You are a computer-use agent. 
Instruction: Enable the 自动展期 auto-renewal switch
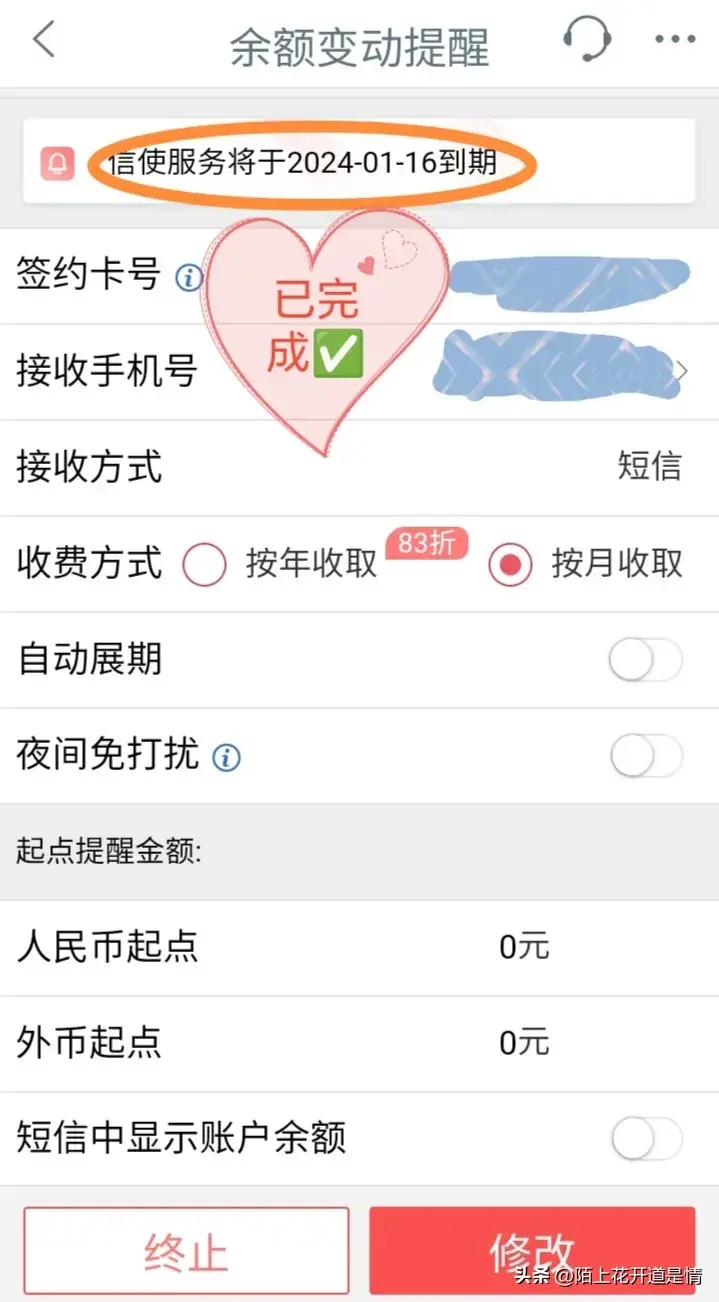pos(644,658)
